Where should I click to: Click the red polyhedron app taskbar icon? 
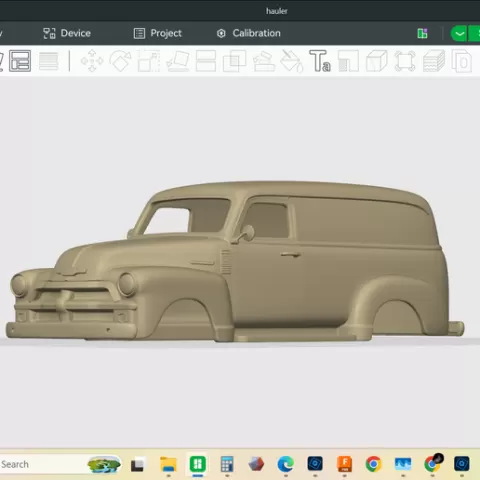(x=256, y=464)
